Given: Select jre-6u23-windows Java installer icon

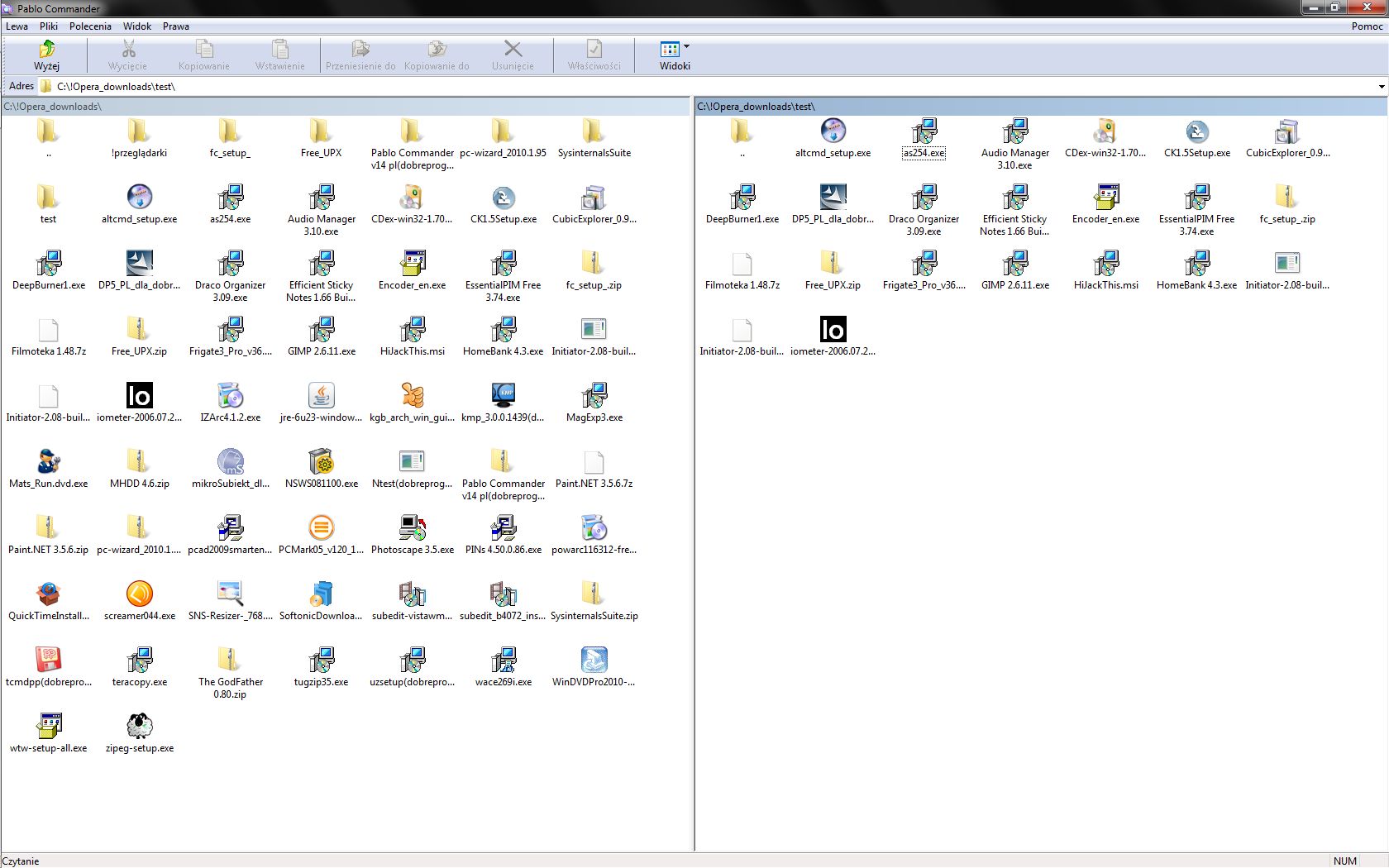Looking at the screenshot, I should coord(321,396).
